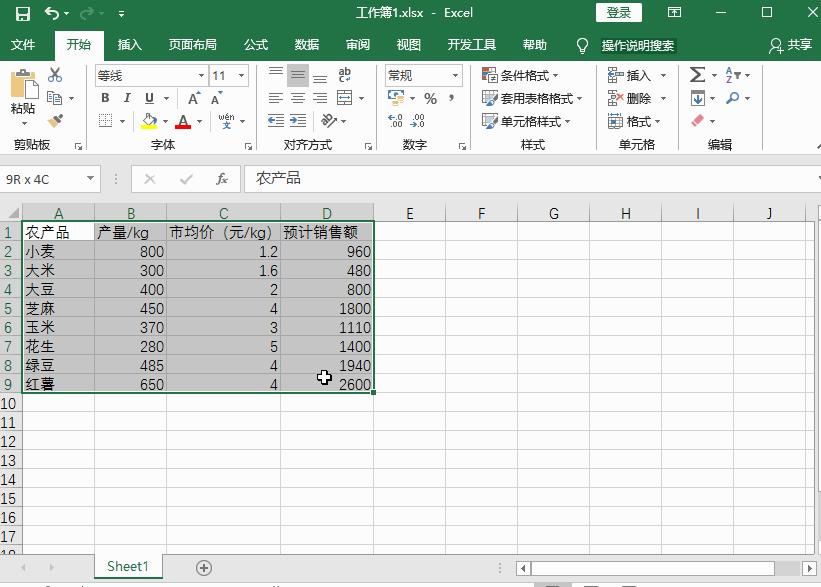Select the 套用表格格式 table style icon
The image size is (821, 587).
490,98
